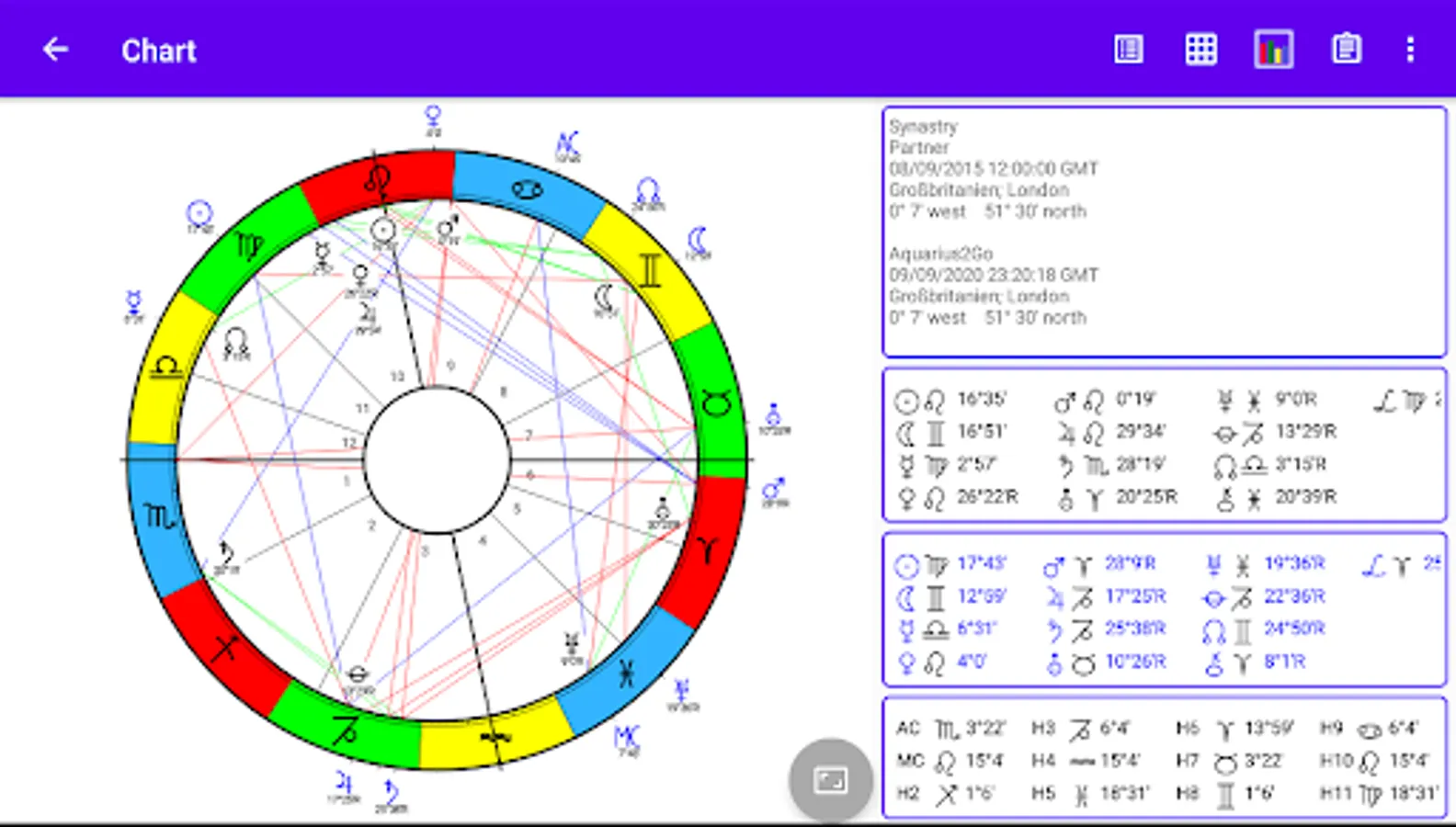Click the Saturn 28°19' entry in black
The width and height of the screenshot is (1456, 827).
(x=1110, y=466)
